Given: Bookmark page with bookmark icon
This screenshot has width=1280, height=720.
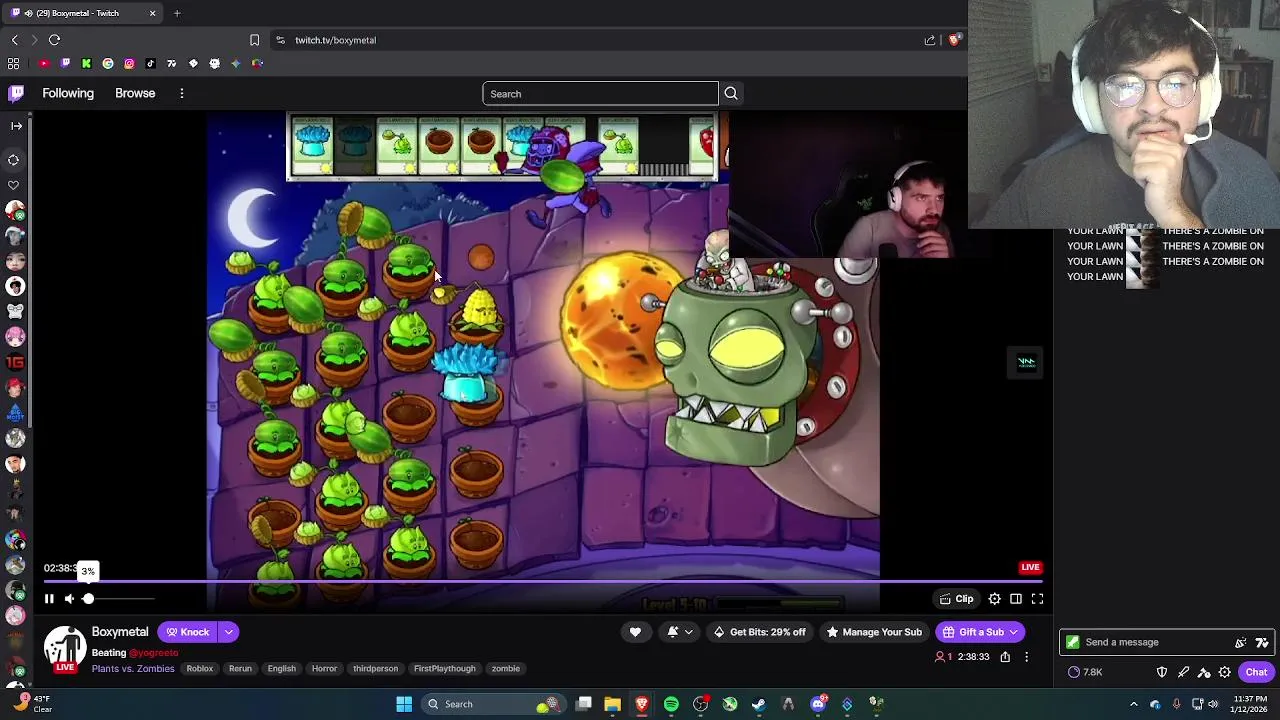Looking at the screenshot, I should [x=254, y=40].
